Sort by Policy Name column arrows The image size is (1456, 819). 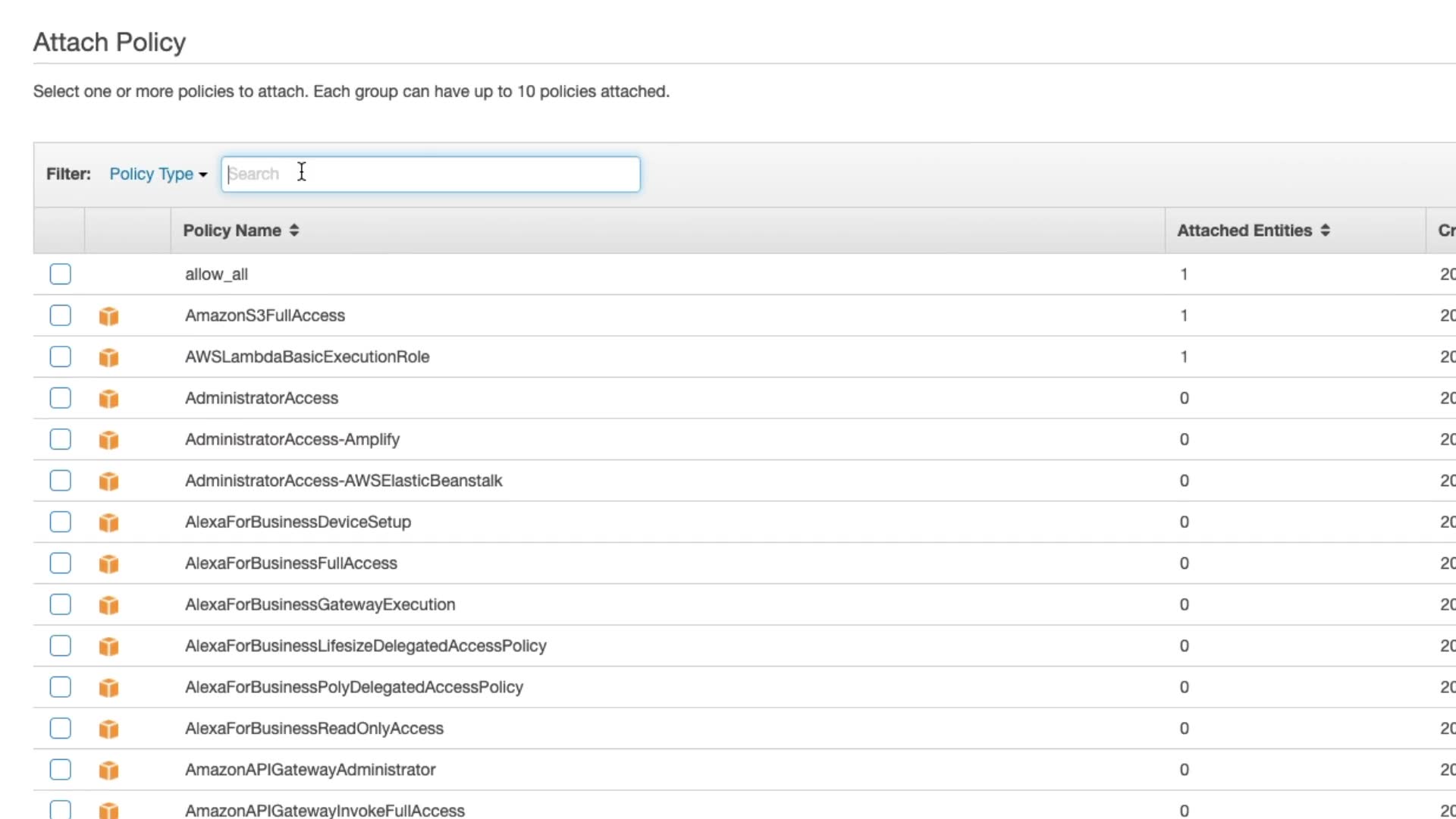(294, 231)
